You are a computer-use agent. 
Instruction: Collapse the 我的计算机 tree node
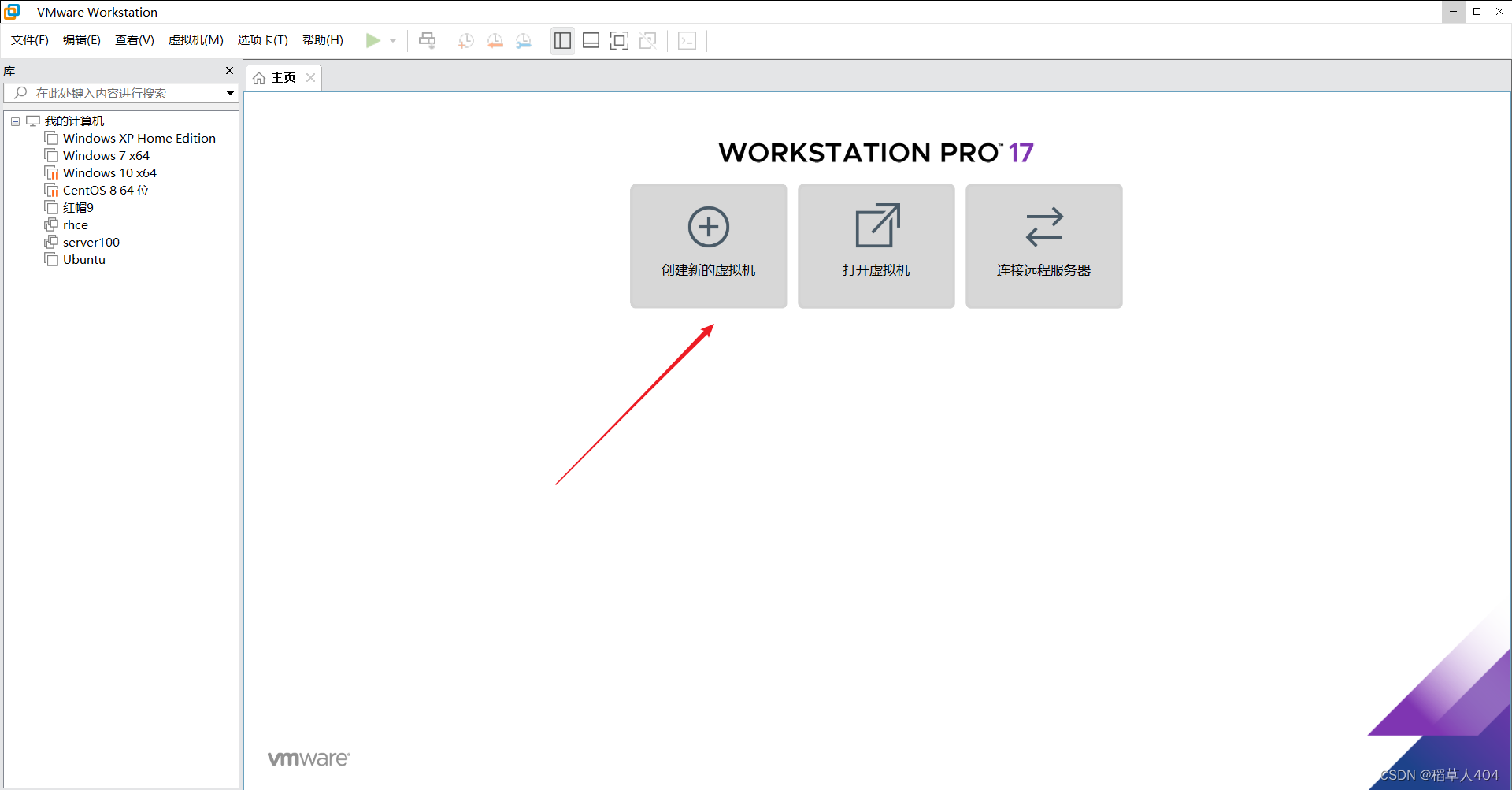pyautogui.click(x=15, y=121)
